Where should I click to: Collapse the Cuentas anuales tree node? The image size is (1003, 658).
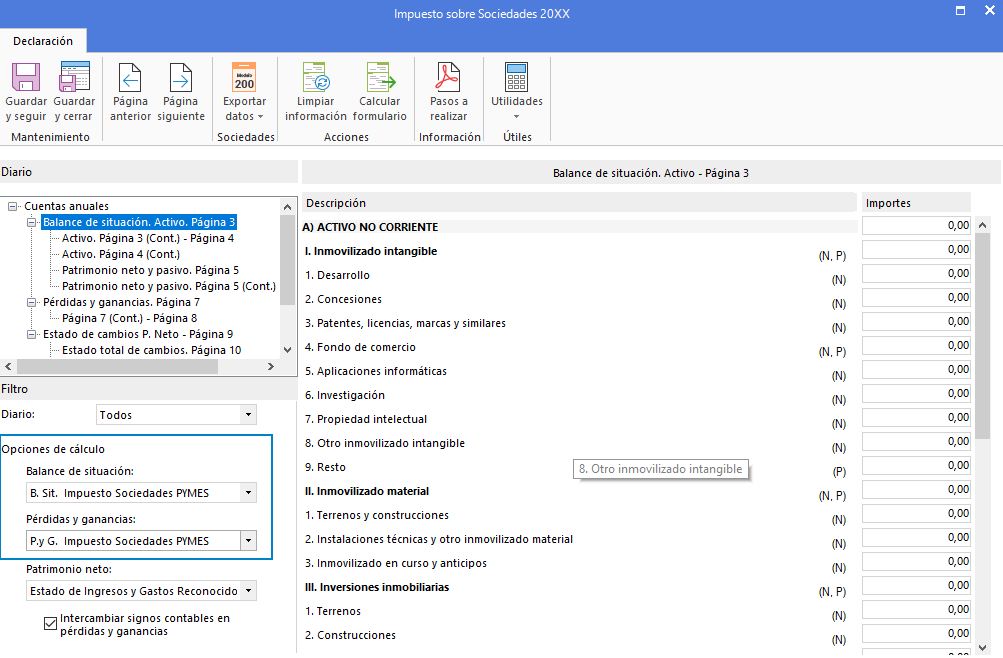tap(12, 206)
